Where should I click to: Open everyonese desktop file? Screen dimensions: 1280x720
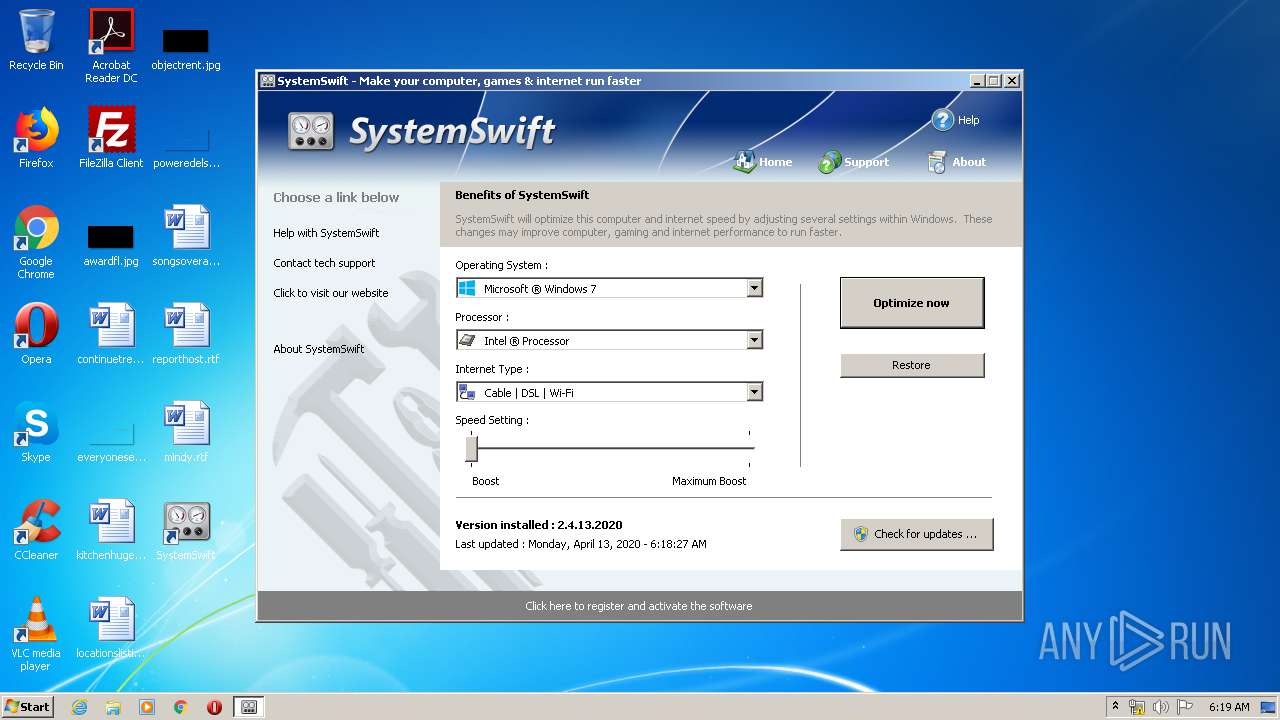111,442
